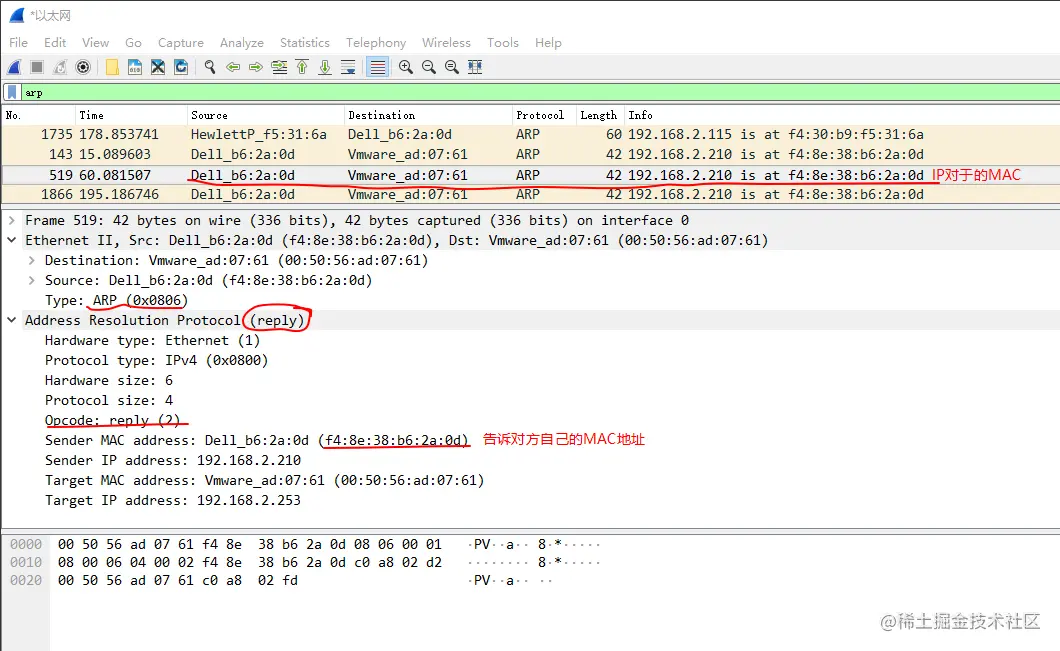
Task: Sort by the Length column header
Action: (x=600, y=116)
